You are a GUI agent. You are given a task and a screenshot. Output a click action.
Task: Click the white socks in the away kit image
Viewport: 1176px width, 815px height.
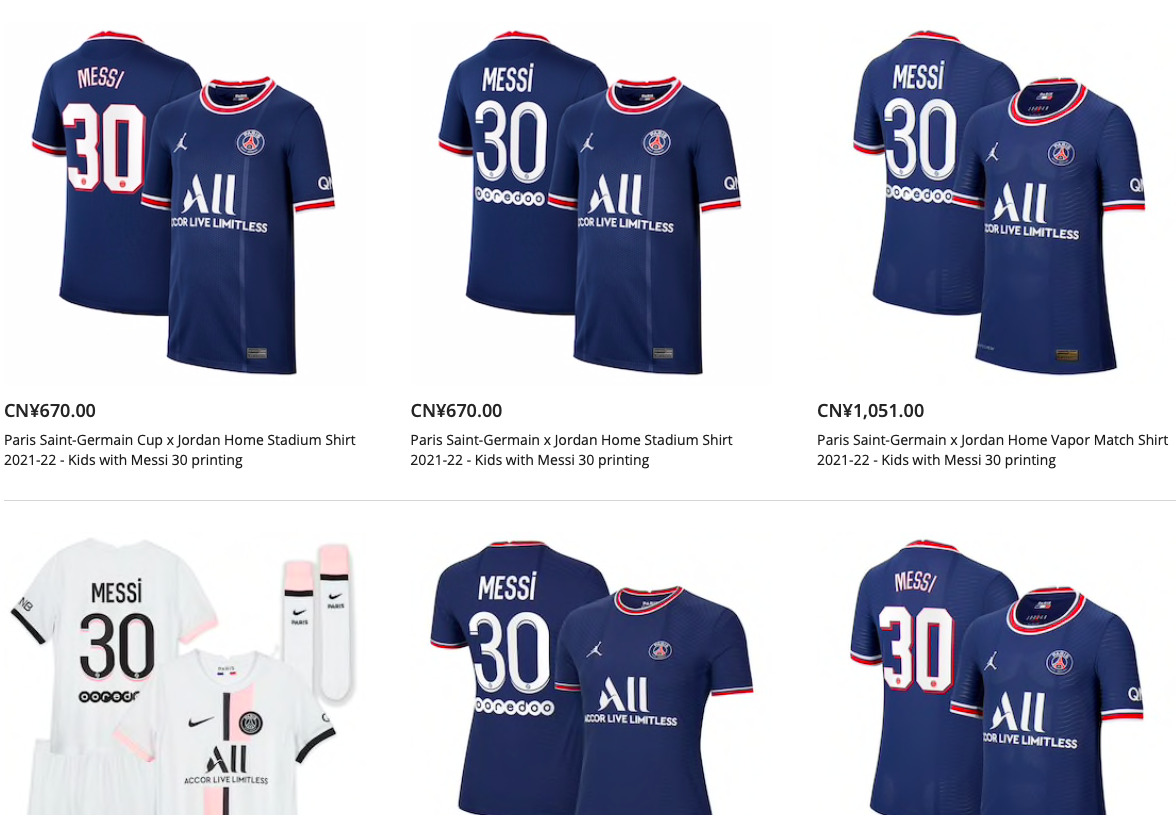[x=318, y=622]
